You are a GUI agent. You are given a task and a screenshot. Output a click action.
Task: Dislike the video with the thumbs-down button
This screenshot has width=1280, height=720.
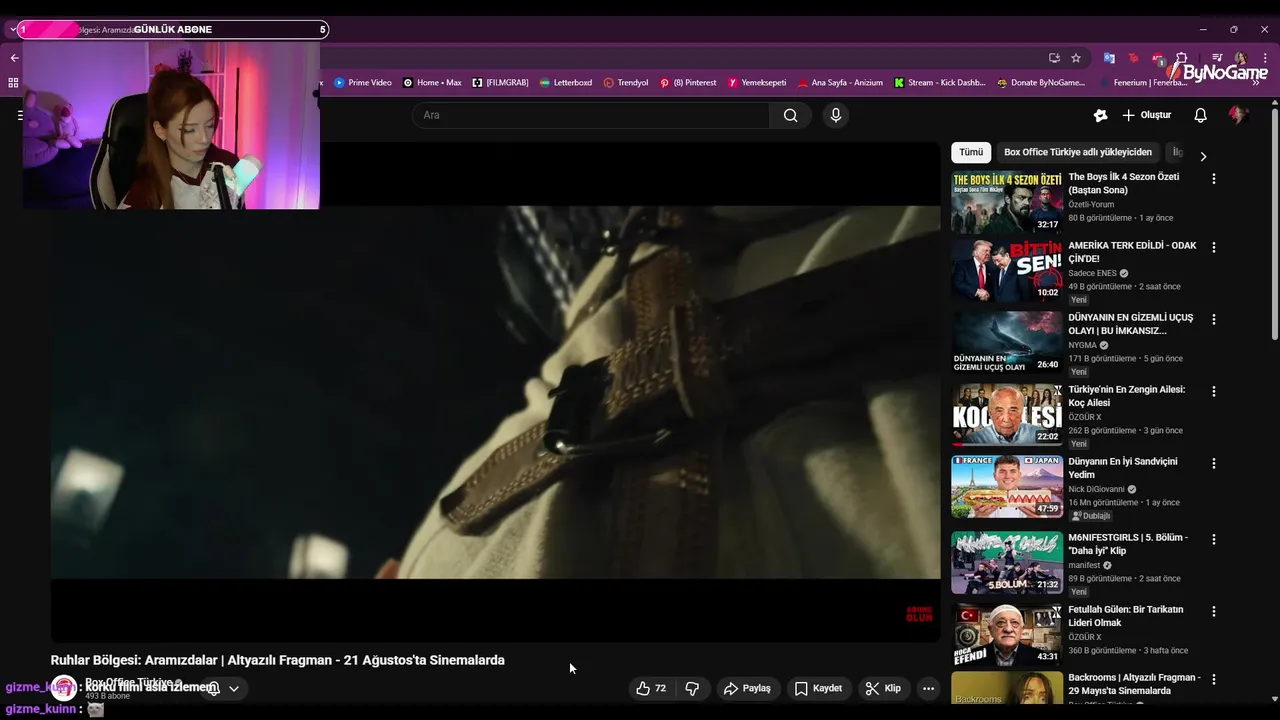[692, 688]
